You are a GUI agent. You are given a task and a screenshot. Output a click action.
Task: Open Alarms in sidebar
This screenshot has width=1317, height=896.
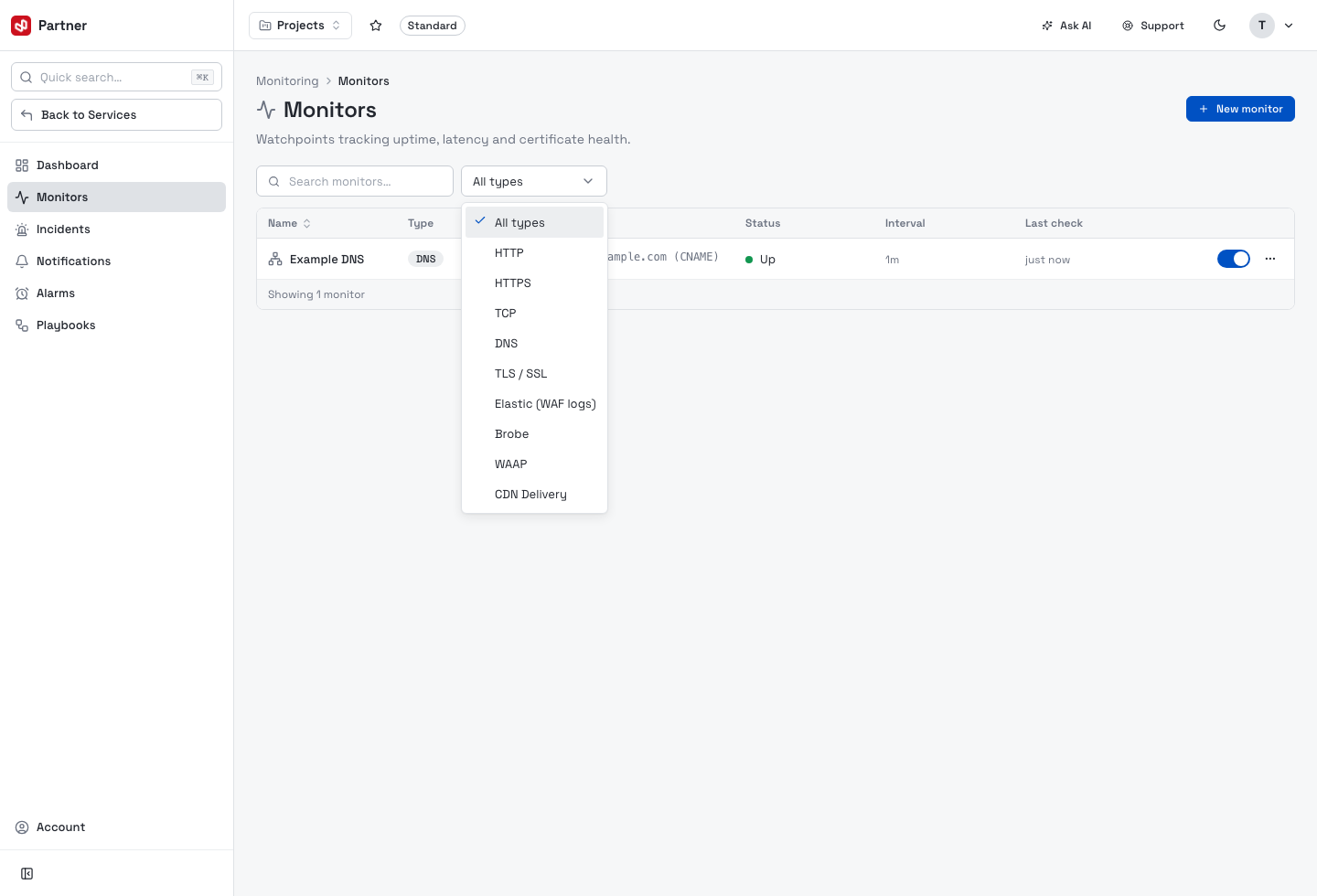pos(116,293)
